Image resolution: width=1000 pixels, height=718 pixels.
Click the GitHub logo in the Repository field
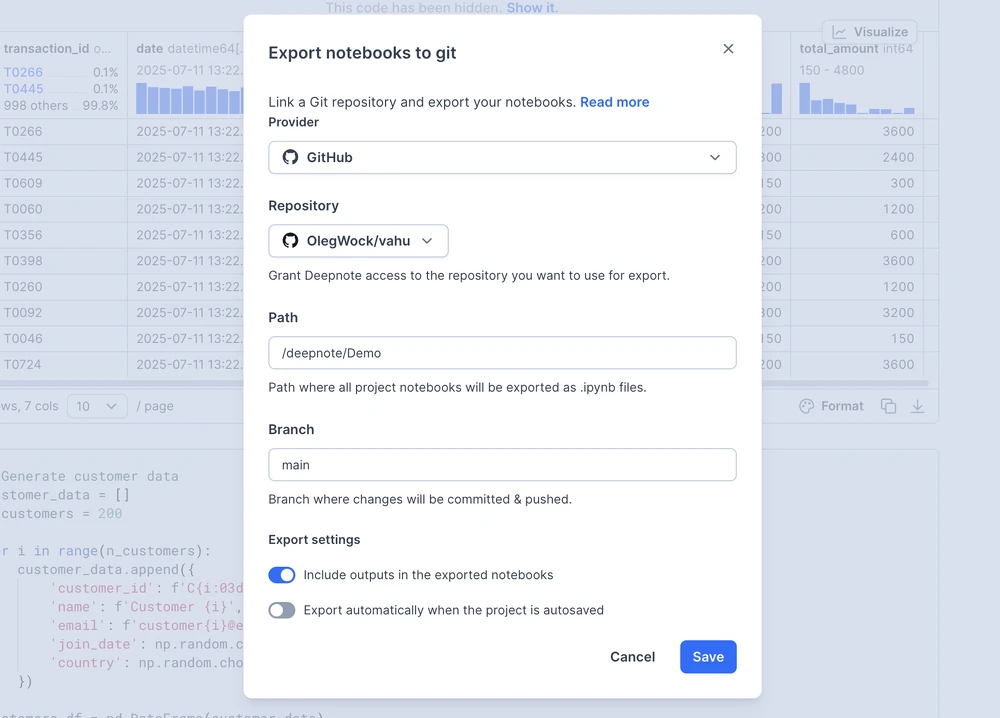(x=290, y=241)
